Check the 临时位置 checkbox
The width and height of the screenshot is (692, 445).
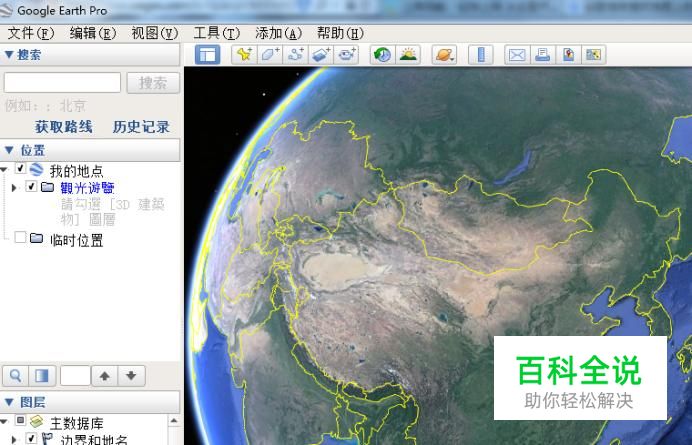[x=20, y=238]
